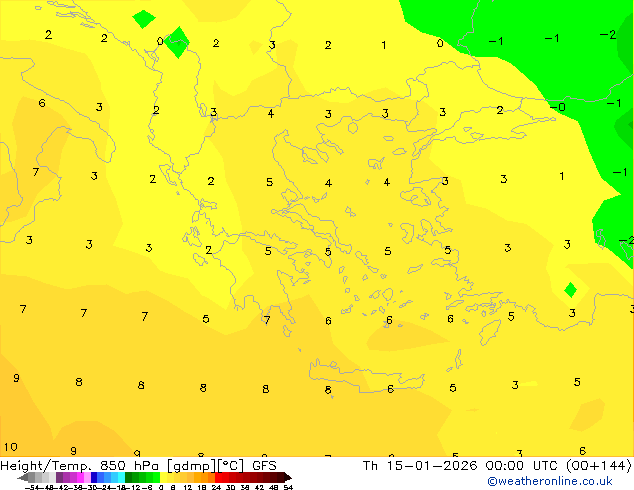Click the '[gdmp]' unit label
This screenshot has width=634, height=490.
pyautogui.click(x=192, y=466)
